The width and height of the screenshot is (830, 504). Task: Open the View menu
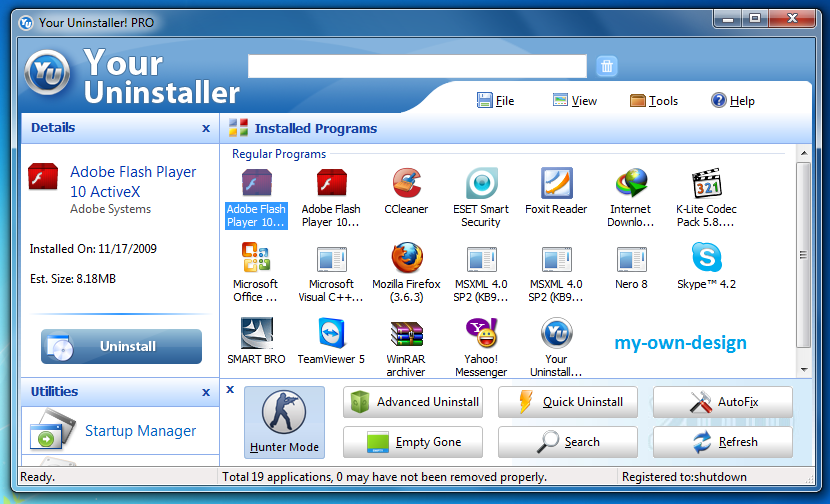[574, 101]
